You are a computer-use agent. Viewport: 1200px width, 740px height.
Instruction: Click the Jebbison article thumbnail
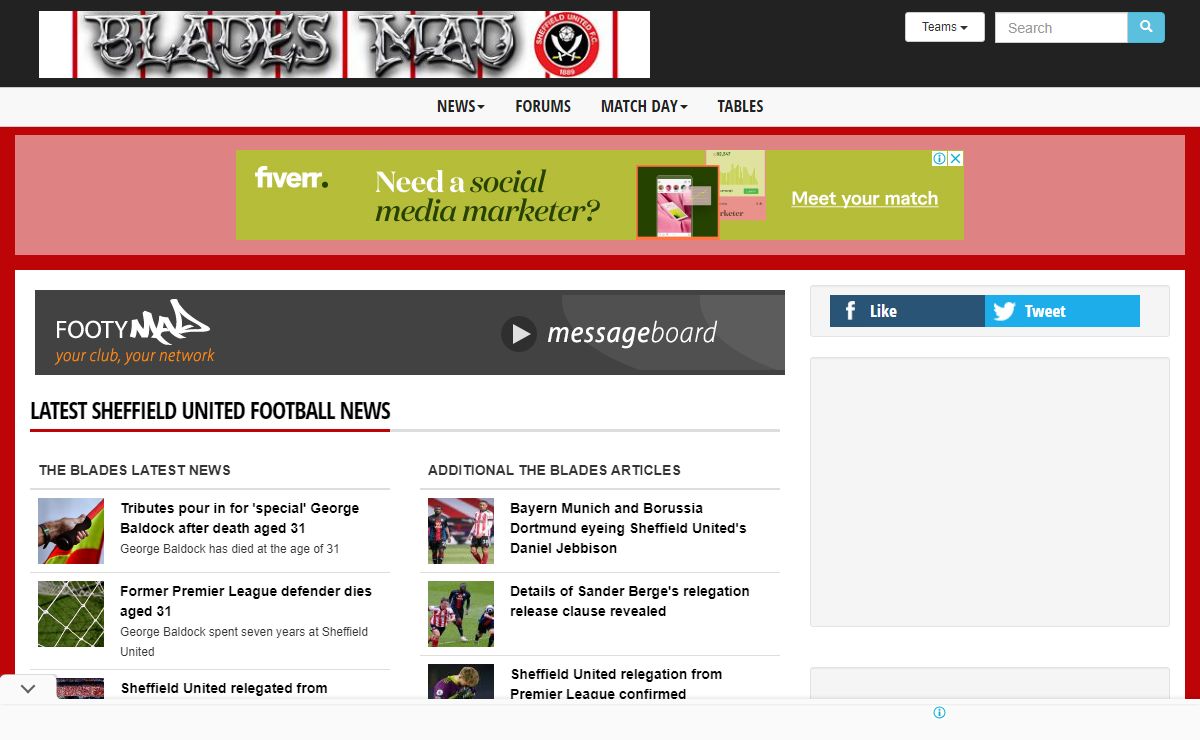pyautogui.click(x=461, y=531)
